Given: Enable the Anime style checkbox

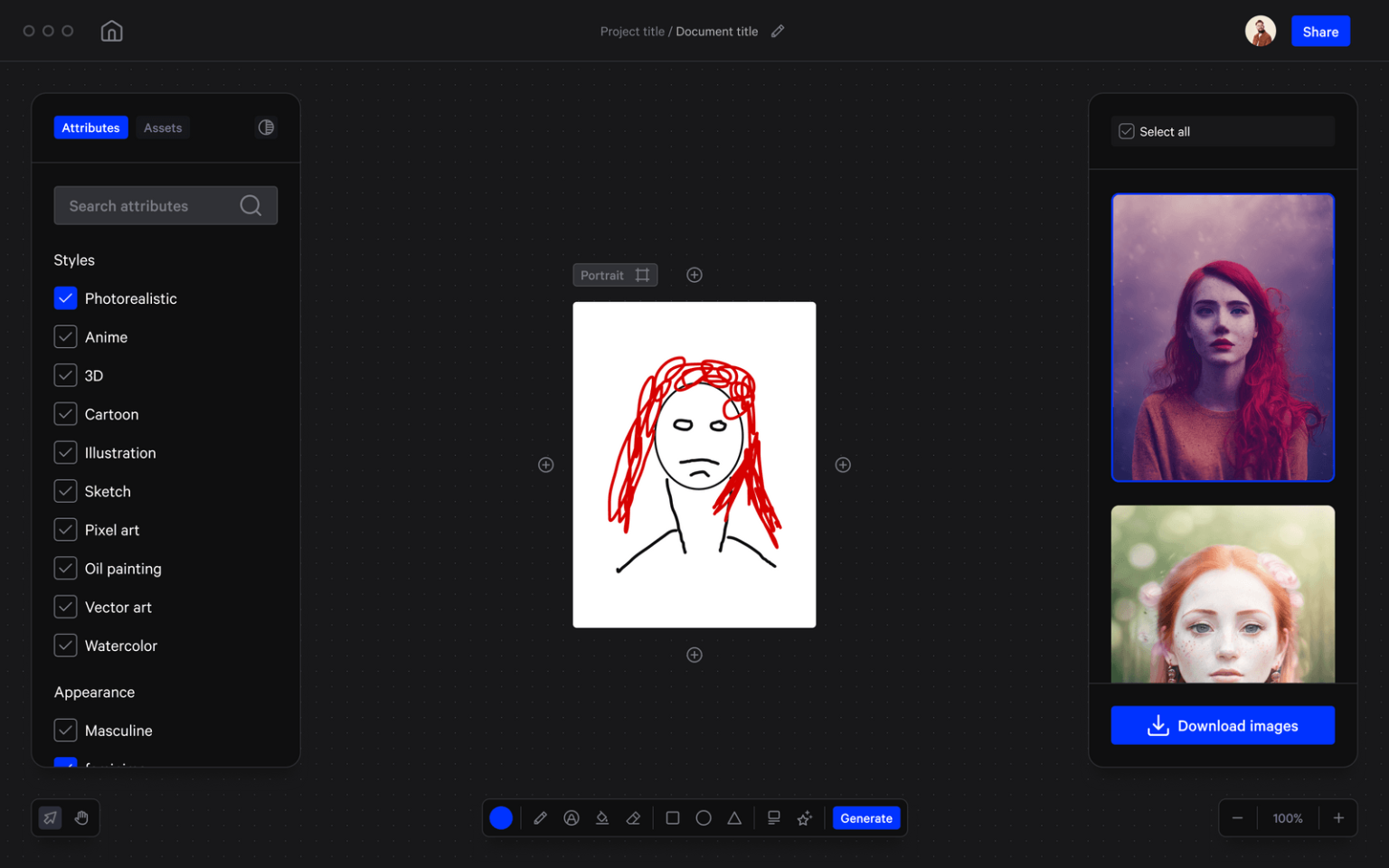Looking at the screenshot, I should point(65,336).
